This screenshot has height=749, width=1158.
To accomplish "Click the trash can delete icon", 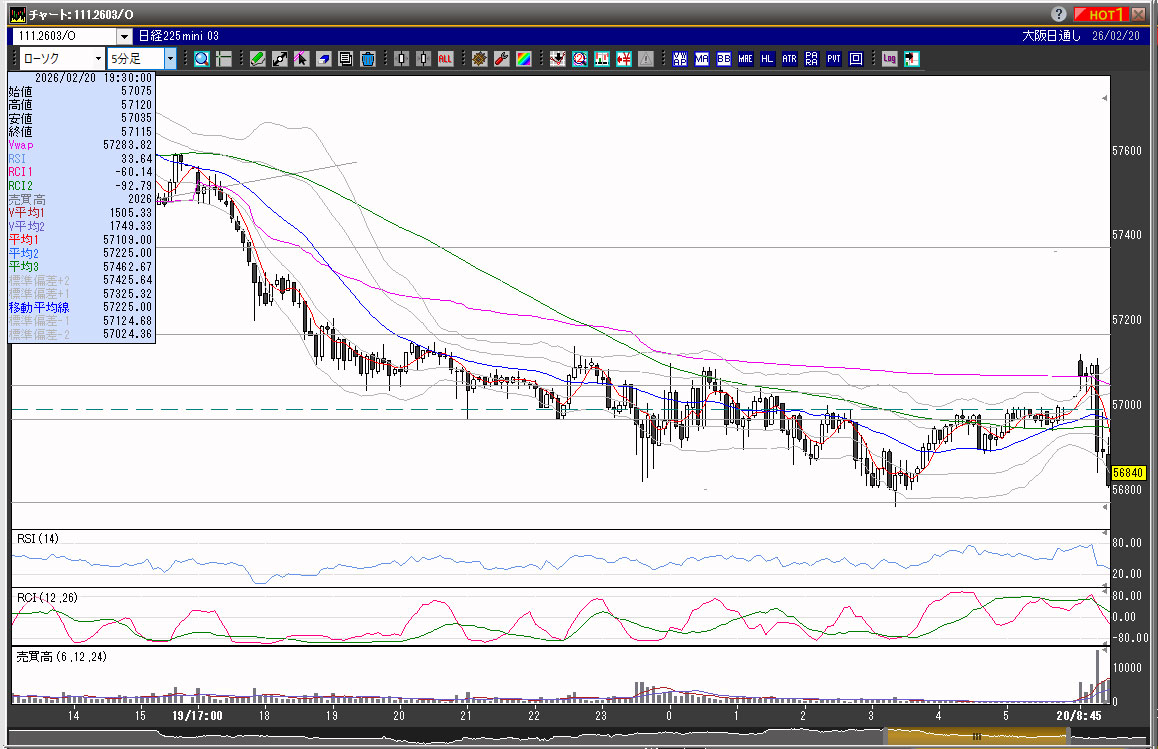I will (x=367, y=59).
